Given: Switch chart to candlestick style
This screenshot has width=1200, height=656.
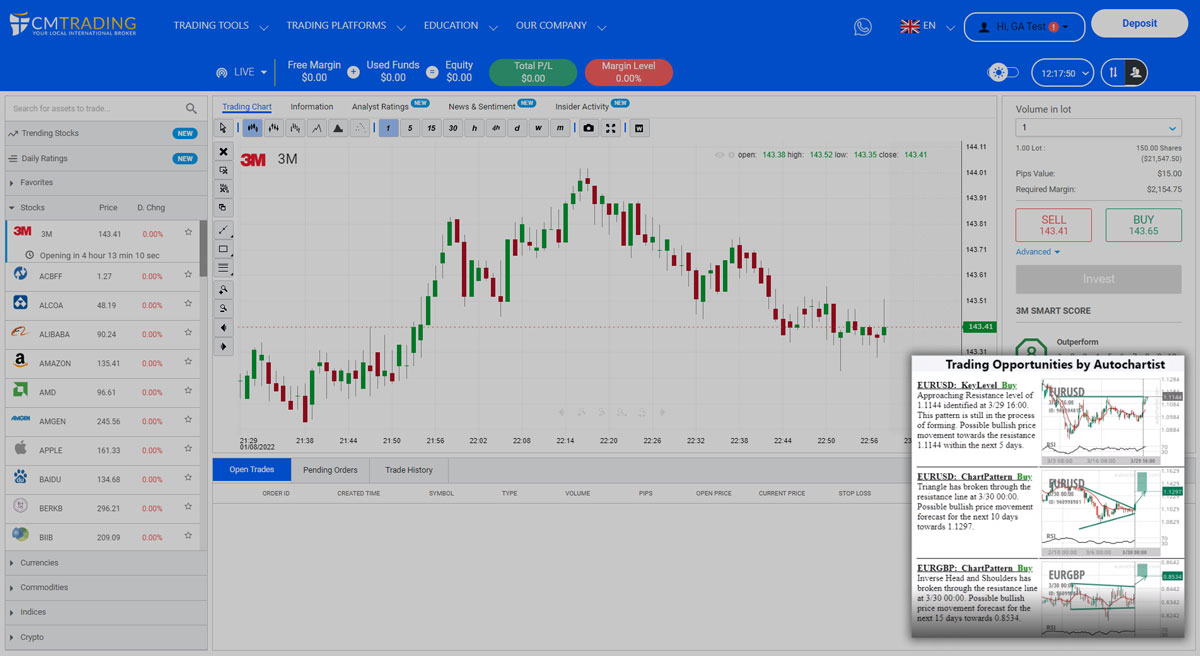Looking at the screenshot, I should coord(251,128).
